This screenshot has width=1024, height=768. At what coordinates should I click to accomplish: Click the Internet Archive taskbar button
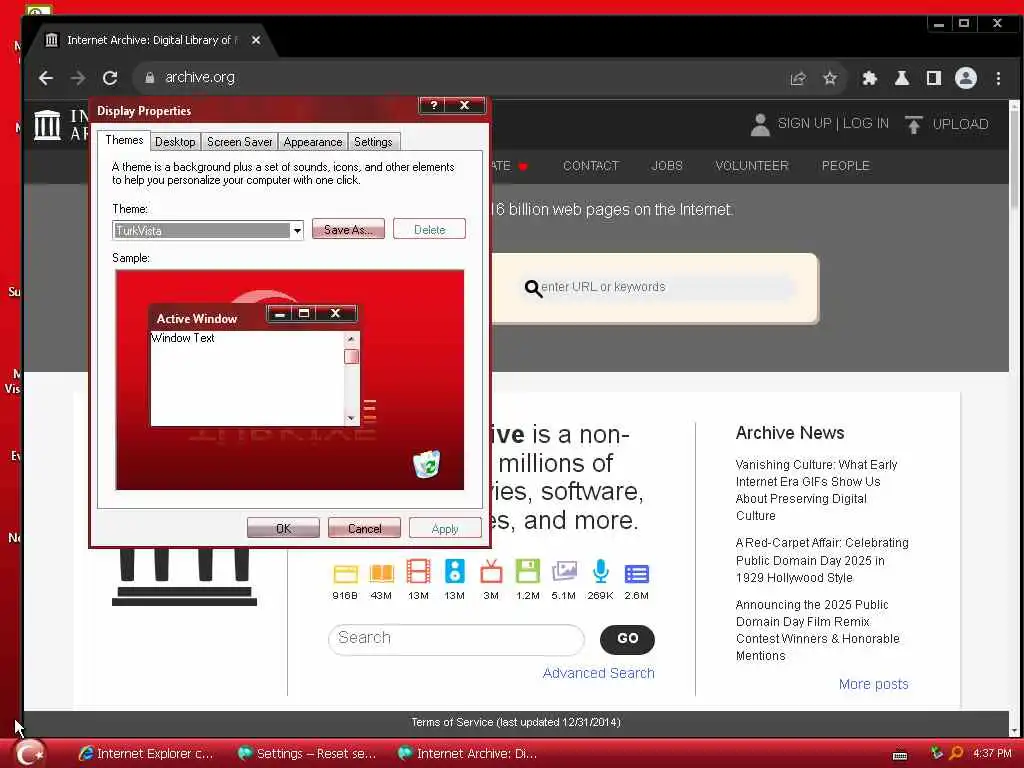(468, 754)
